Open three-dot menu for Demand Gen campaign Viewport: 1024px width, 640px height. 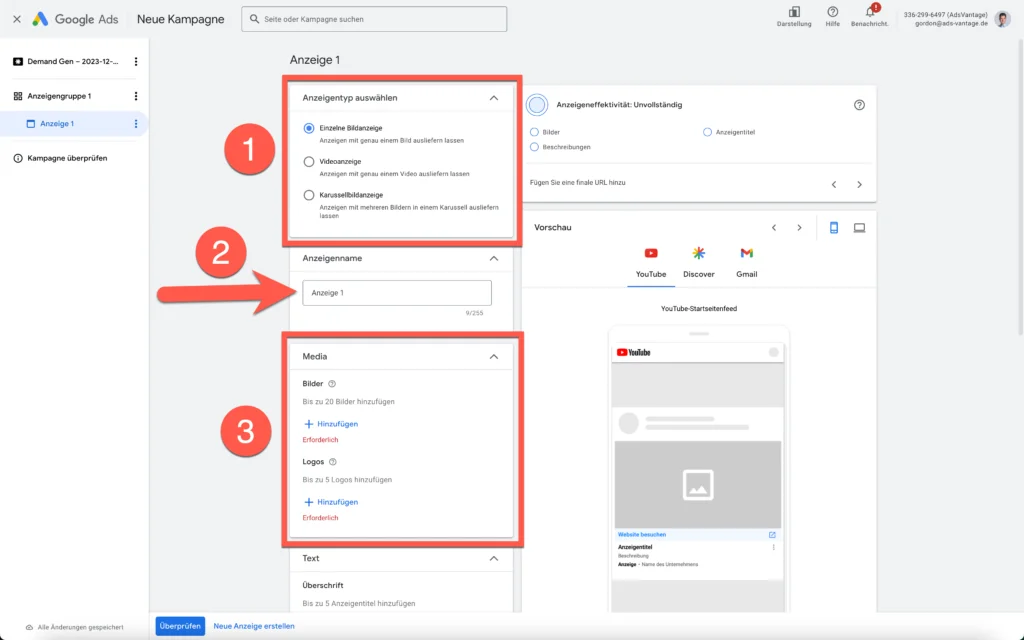[136, 61]
